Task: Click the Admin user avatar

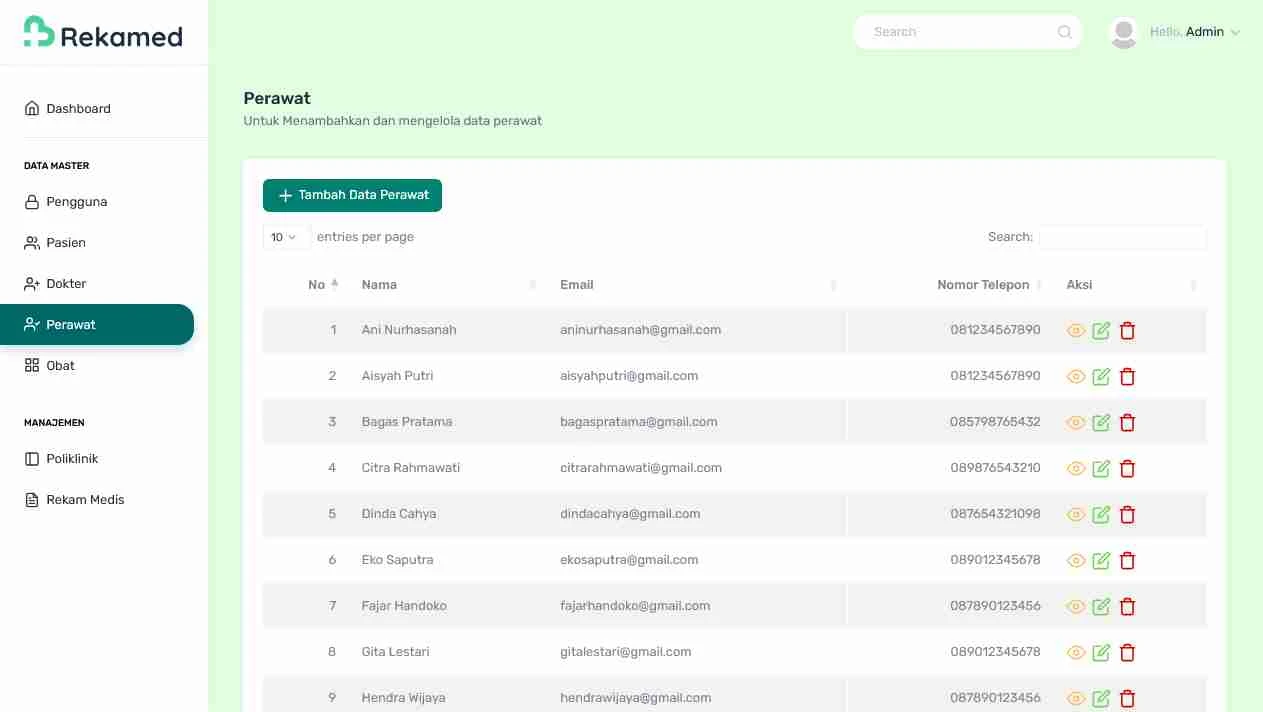Action: pos(1124,32)
